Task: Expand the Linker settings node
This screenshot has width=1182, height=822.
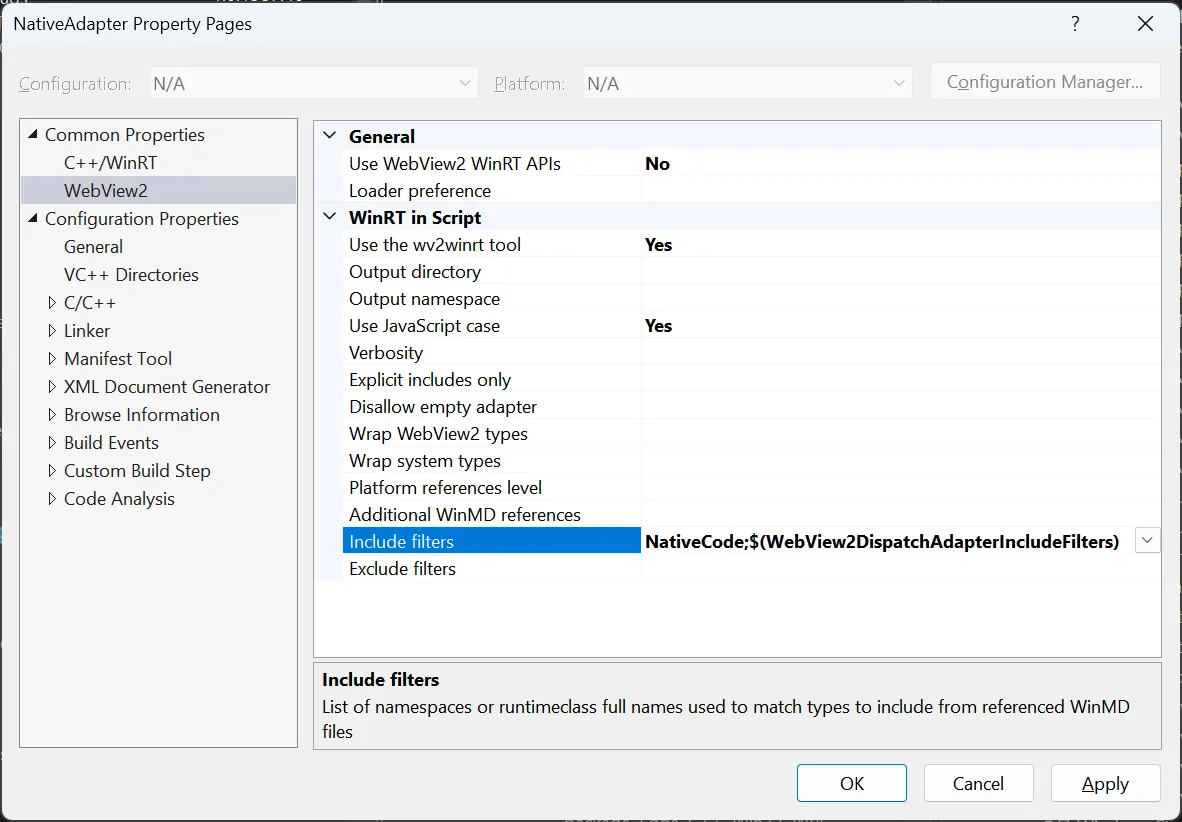Action: 51,330
